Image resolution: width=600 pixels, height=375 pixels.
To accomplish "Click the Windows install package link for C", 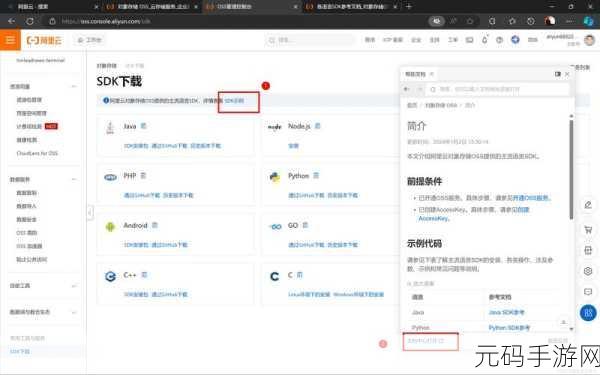I will (x=359, y=295).
